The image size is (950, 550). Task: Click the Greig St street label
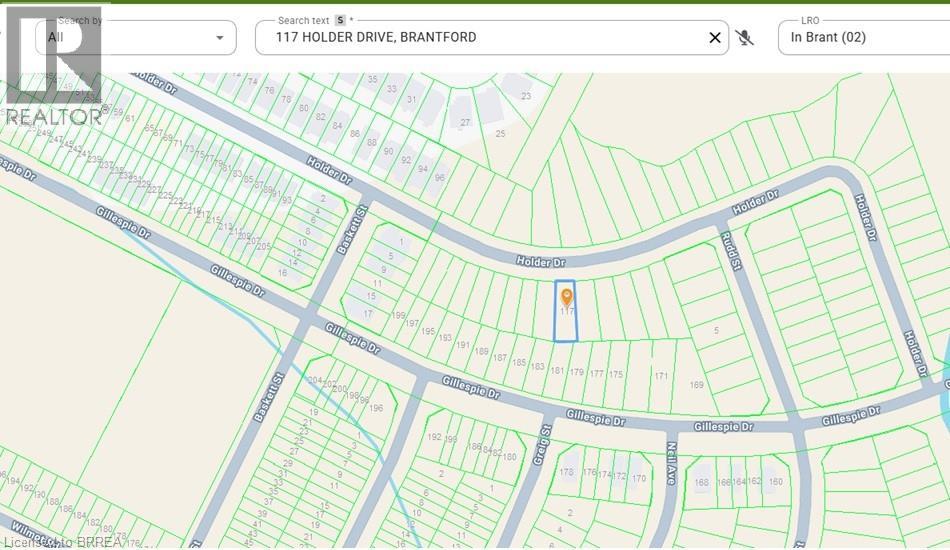[542, 445]
